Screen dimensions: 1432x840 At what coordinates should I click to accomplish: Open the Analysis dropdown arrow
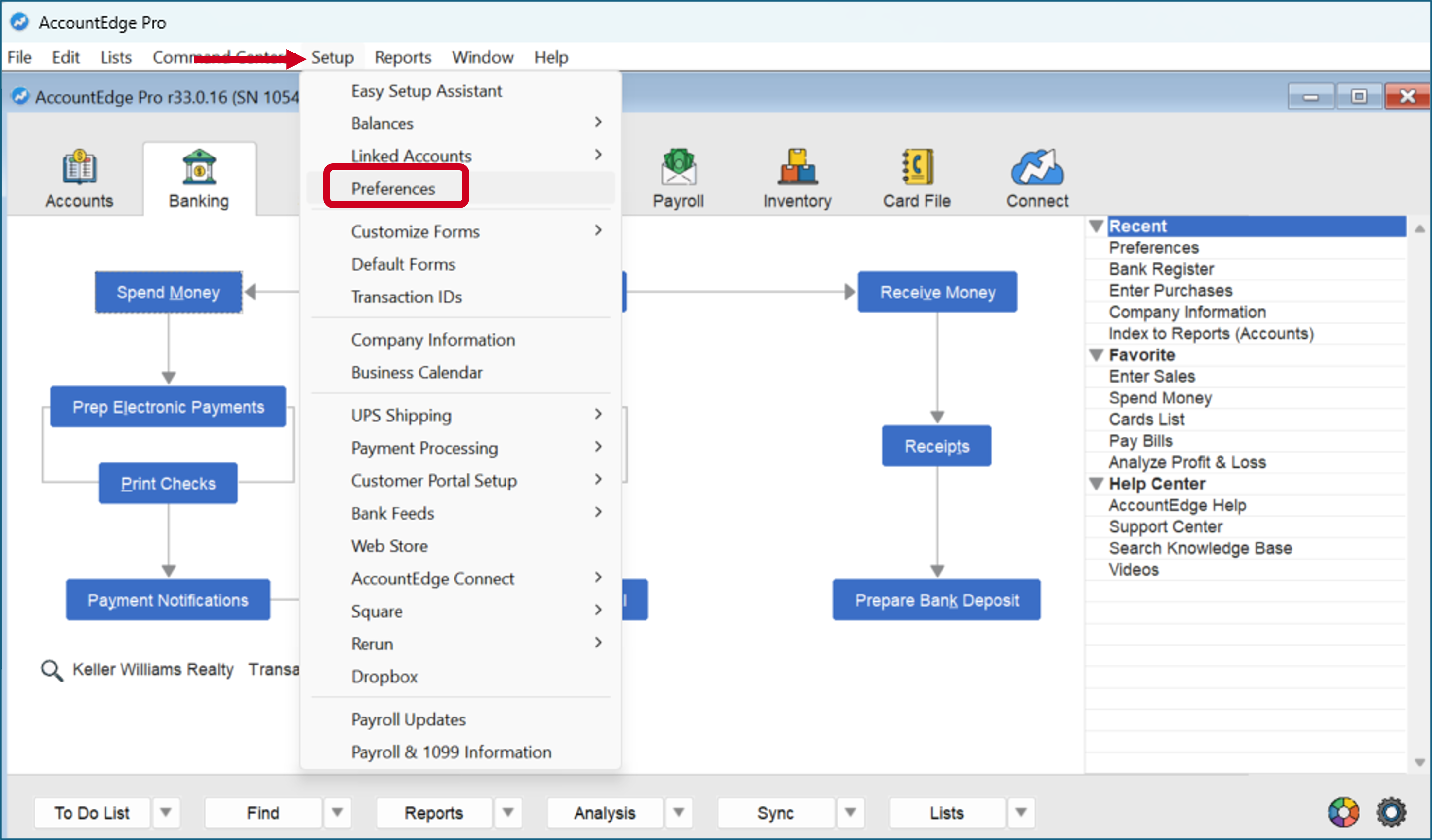point(679,813)
